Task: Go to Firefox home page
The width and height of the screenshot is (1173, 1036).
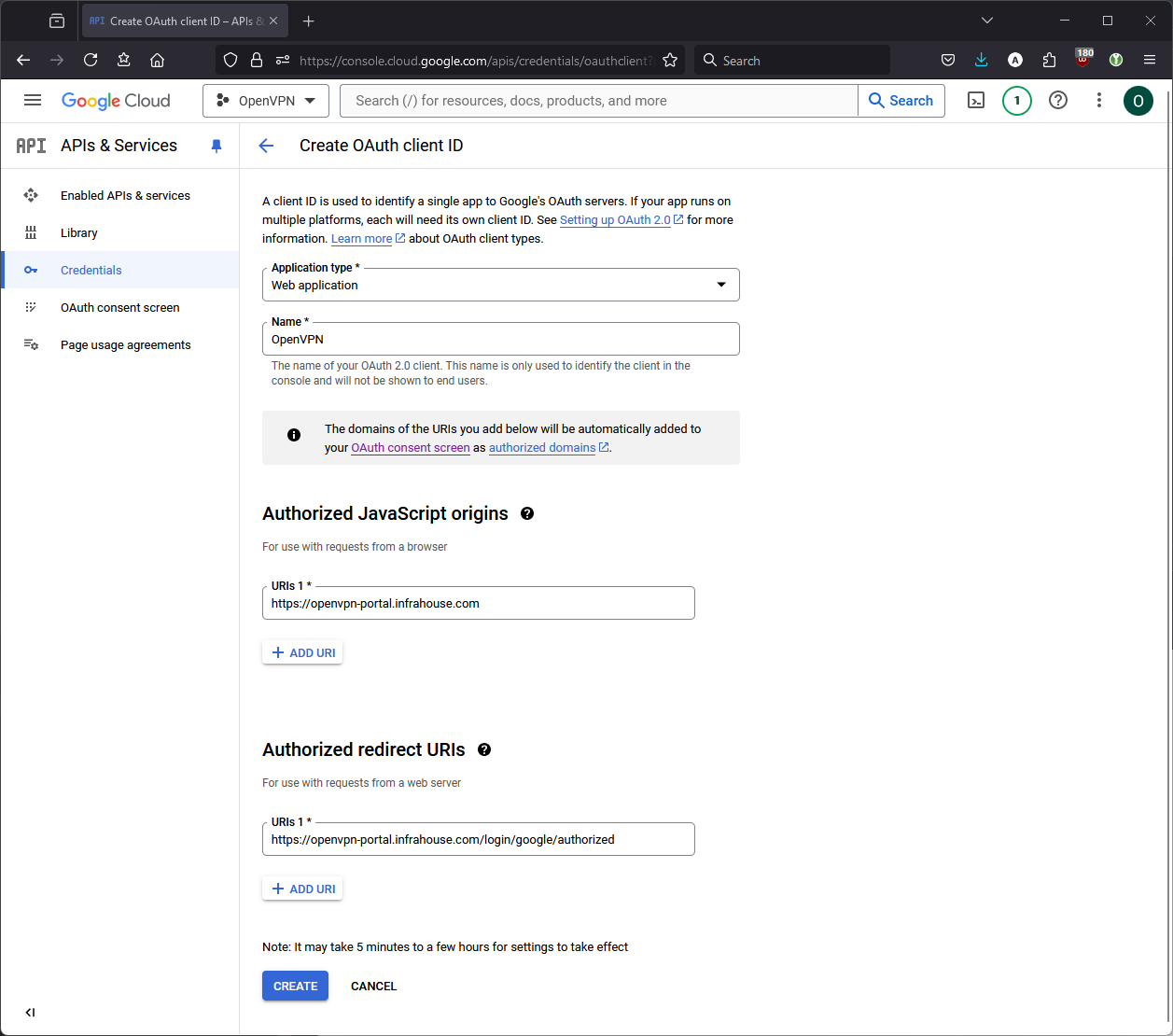Action: point(157,60)
